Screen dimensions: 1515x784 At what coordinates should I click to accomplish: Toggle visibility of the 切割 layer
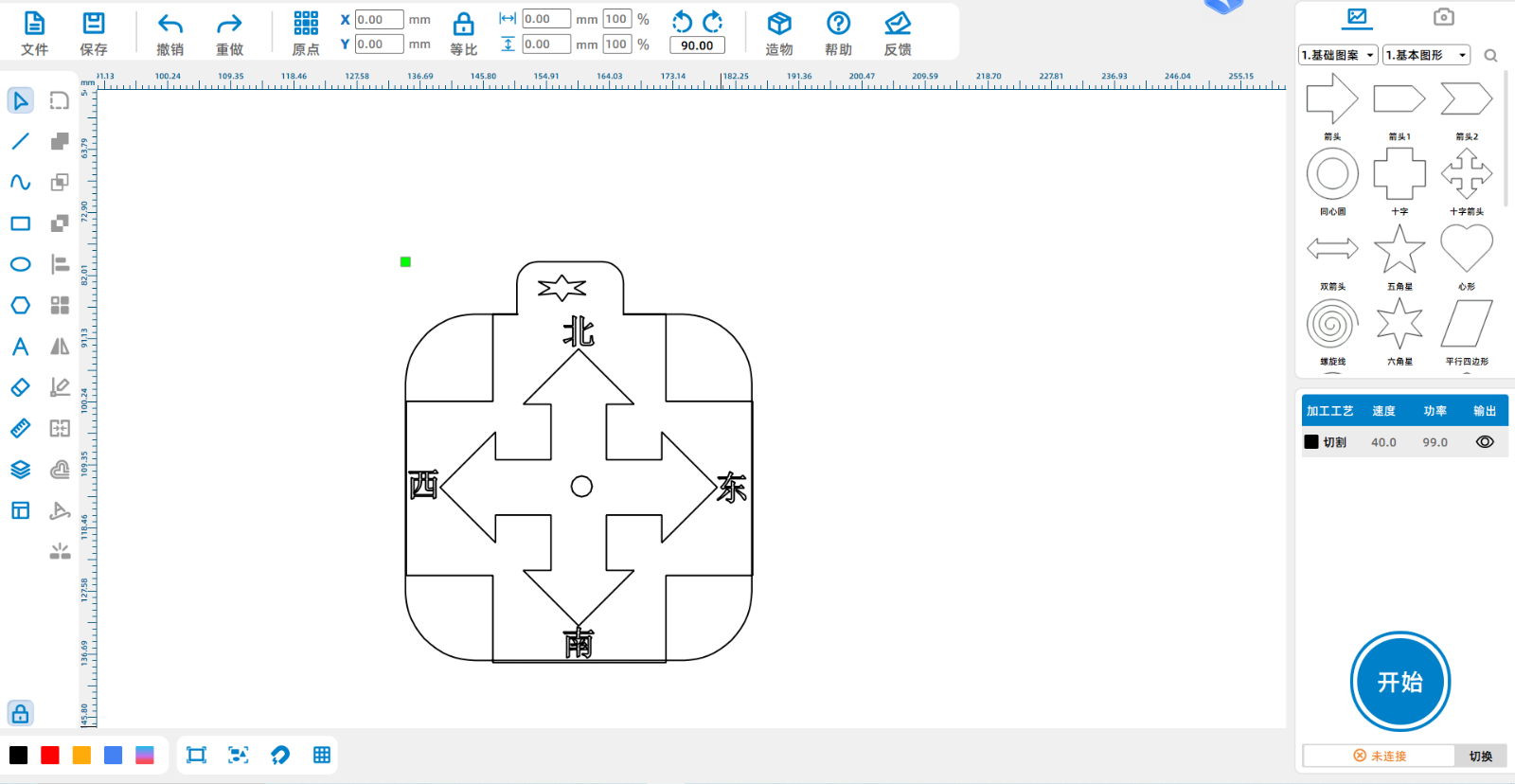click(x=1484, y=442)
